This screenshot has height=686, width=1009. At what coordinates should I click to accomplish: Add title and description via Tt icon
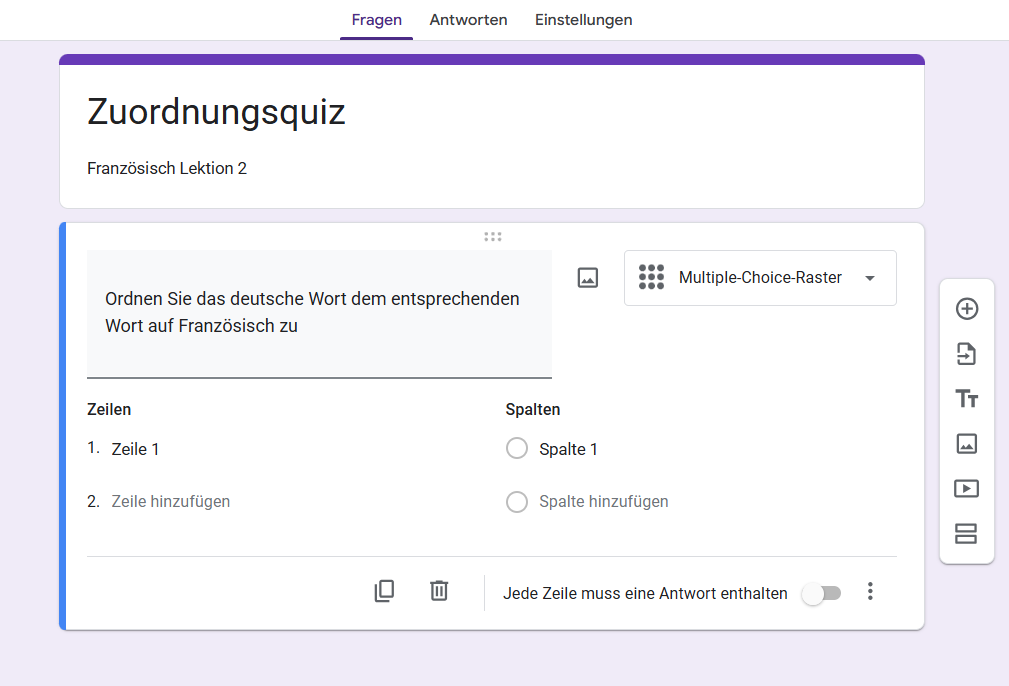point(966,398)
